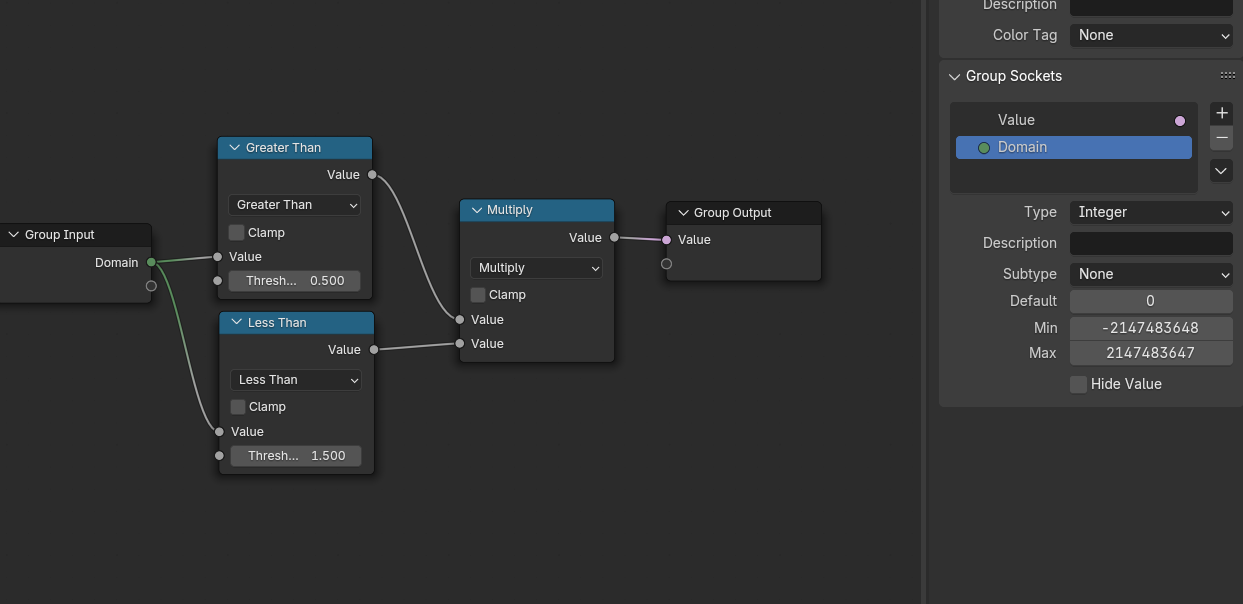This screenshot has width=1243, height=604.
Task: Open the Type dropdown set to Integer
Action: pos(1151,212)
